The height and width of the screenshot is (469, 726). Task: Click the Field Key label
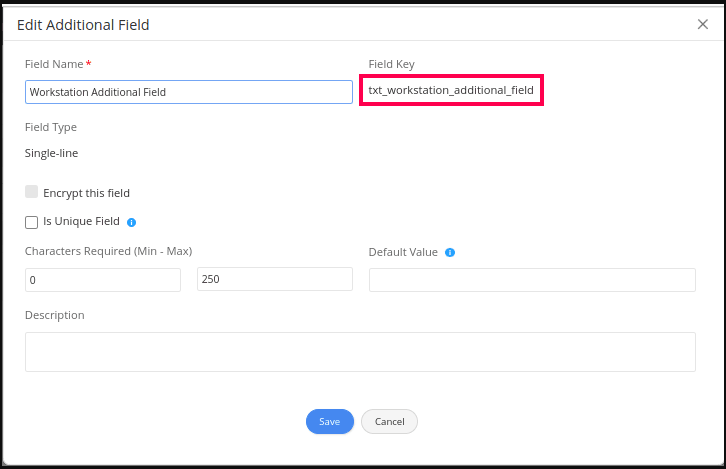coord(392,64)
